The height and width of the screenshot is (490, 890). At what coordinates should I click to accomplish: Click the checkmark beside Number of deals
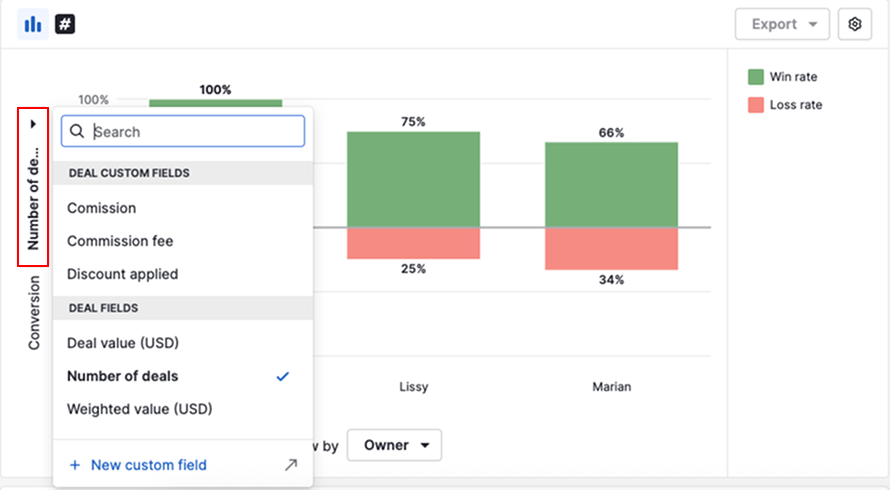coord(283,376)
